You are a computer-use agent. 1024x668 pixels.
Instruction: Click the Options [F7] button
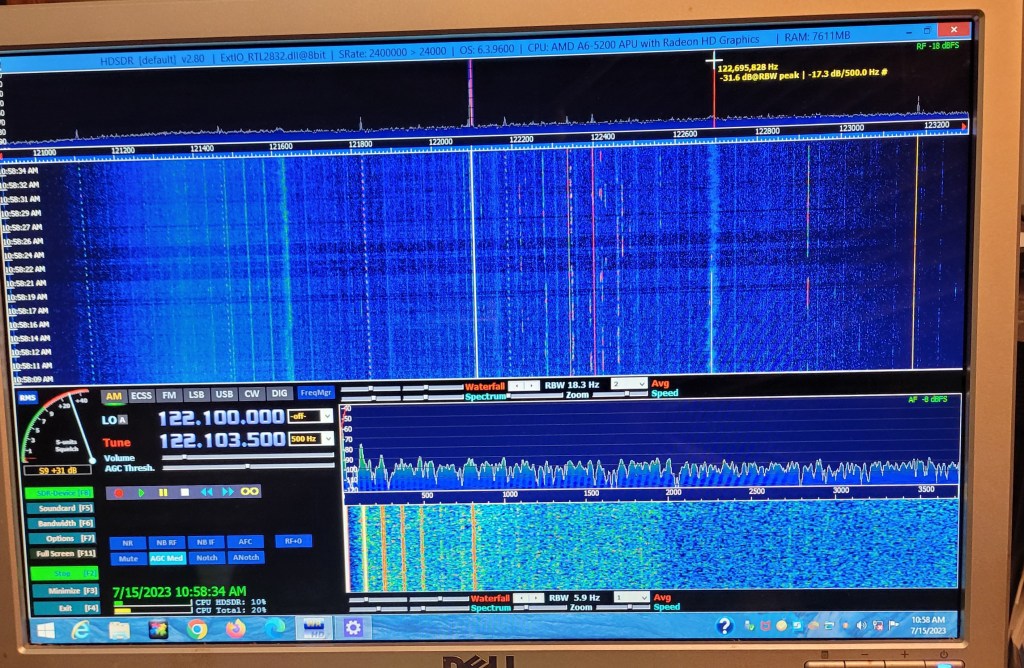coord(59,539)
